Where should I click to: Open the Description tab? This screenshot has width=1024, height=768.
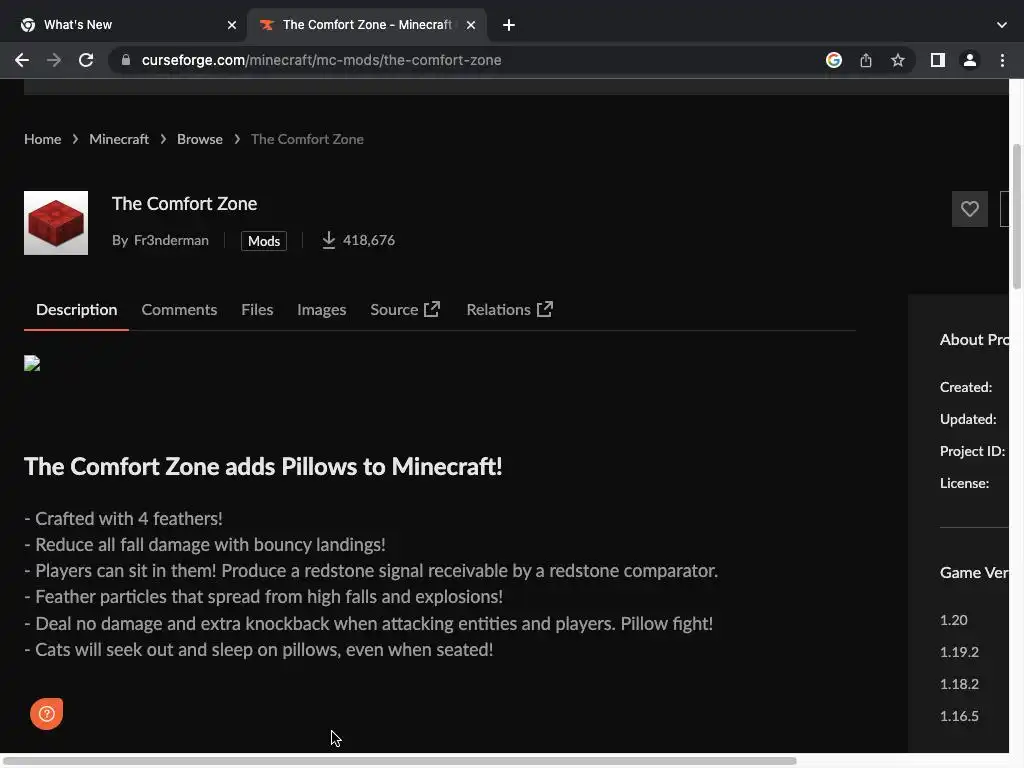point(76,310)
